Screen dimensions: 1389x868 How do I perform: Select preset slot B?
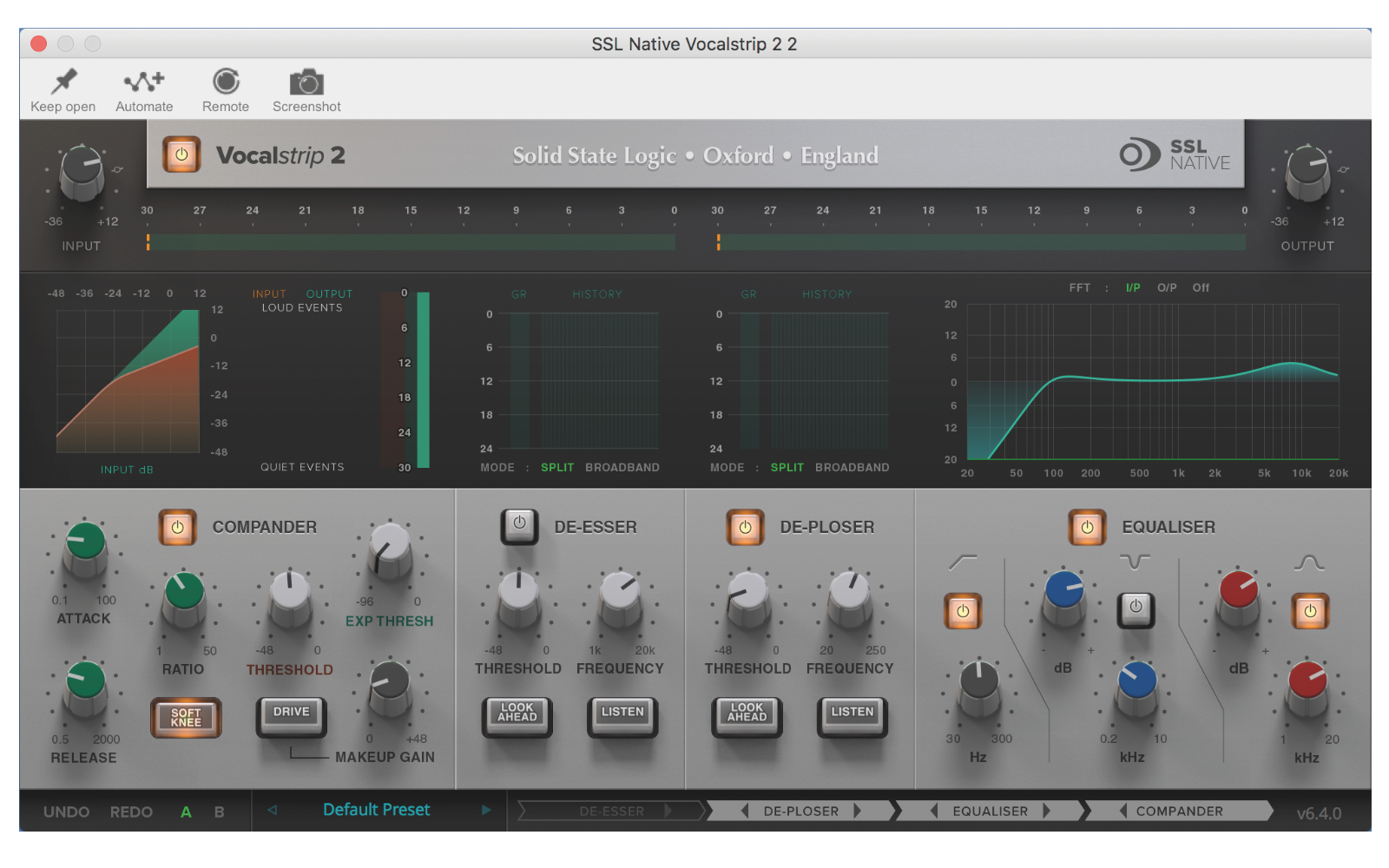coord(219,812)
